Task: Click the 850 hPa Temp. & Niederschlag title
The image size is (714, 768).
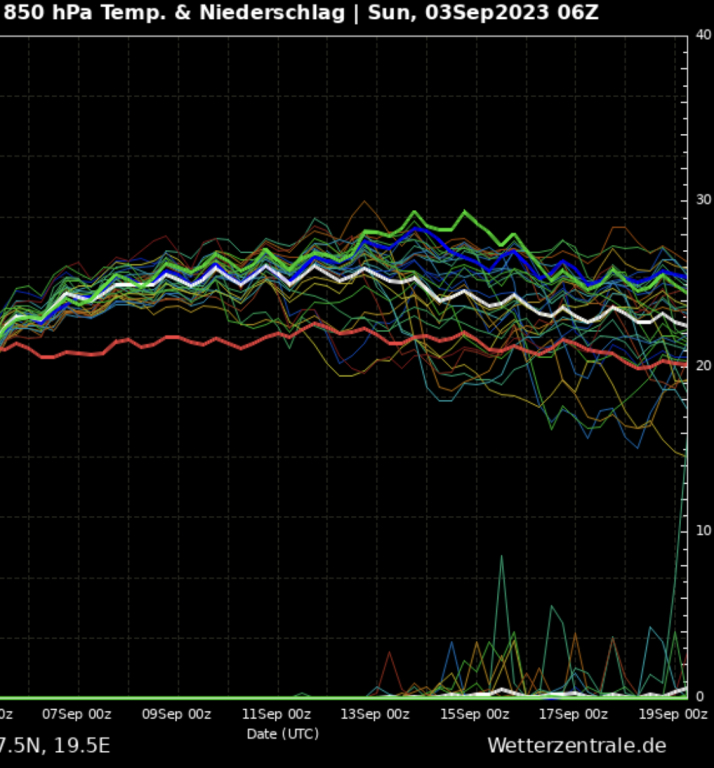Action: tap(174, 13)
